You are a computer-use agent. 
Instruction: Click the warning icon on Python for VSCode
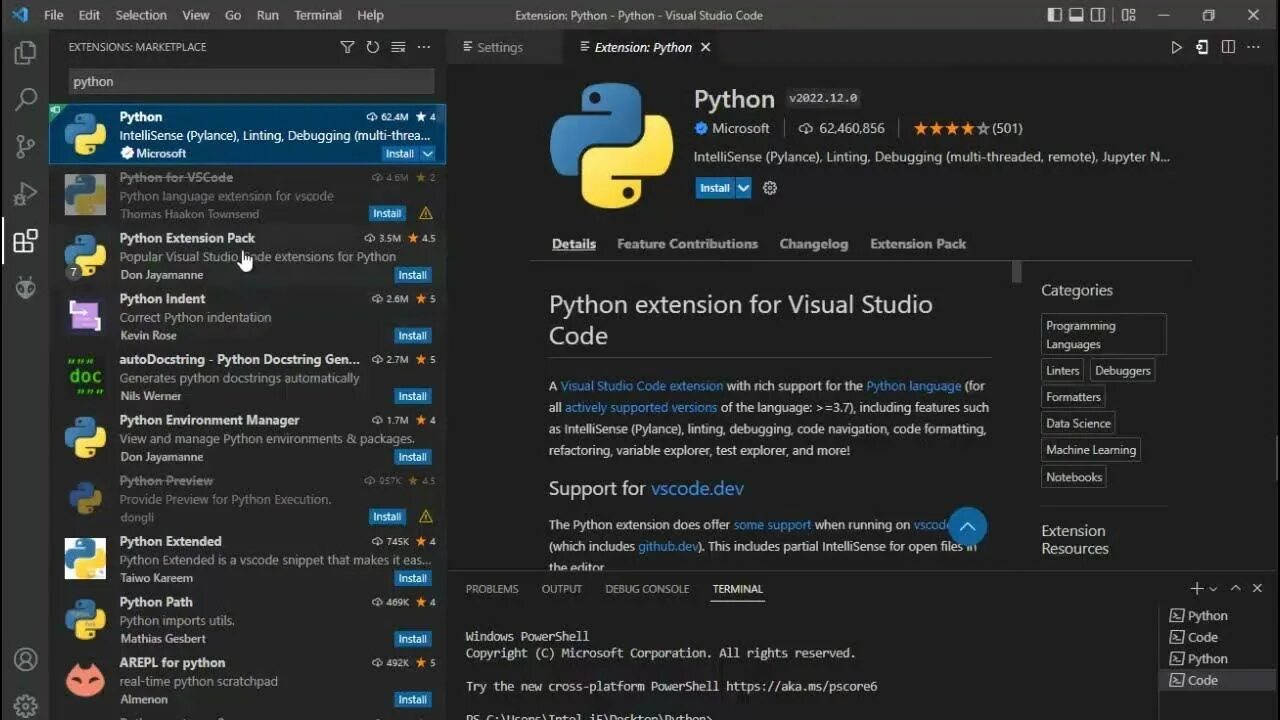point(426,213)
